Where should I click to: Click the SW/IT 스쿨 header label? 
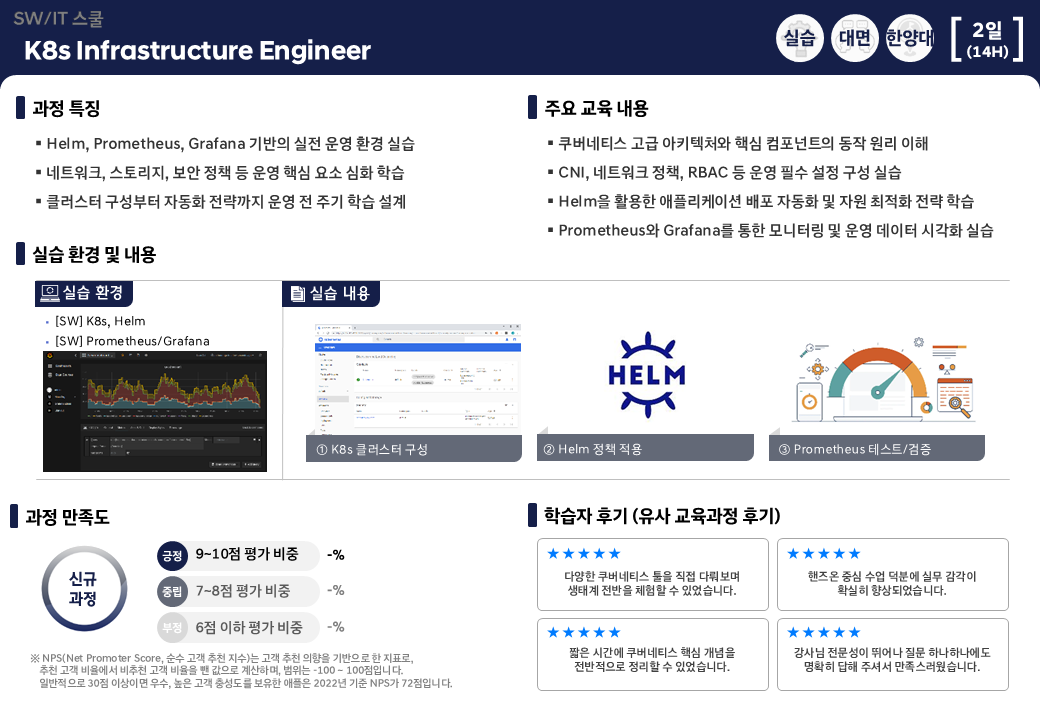(x=58, y=19)
